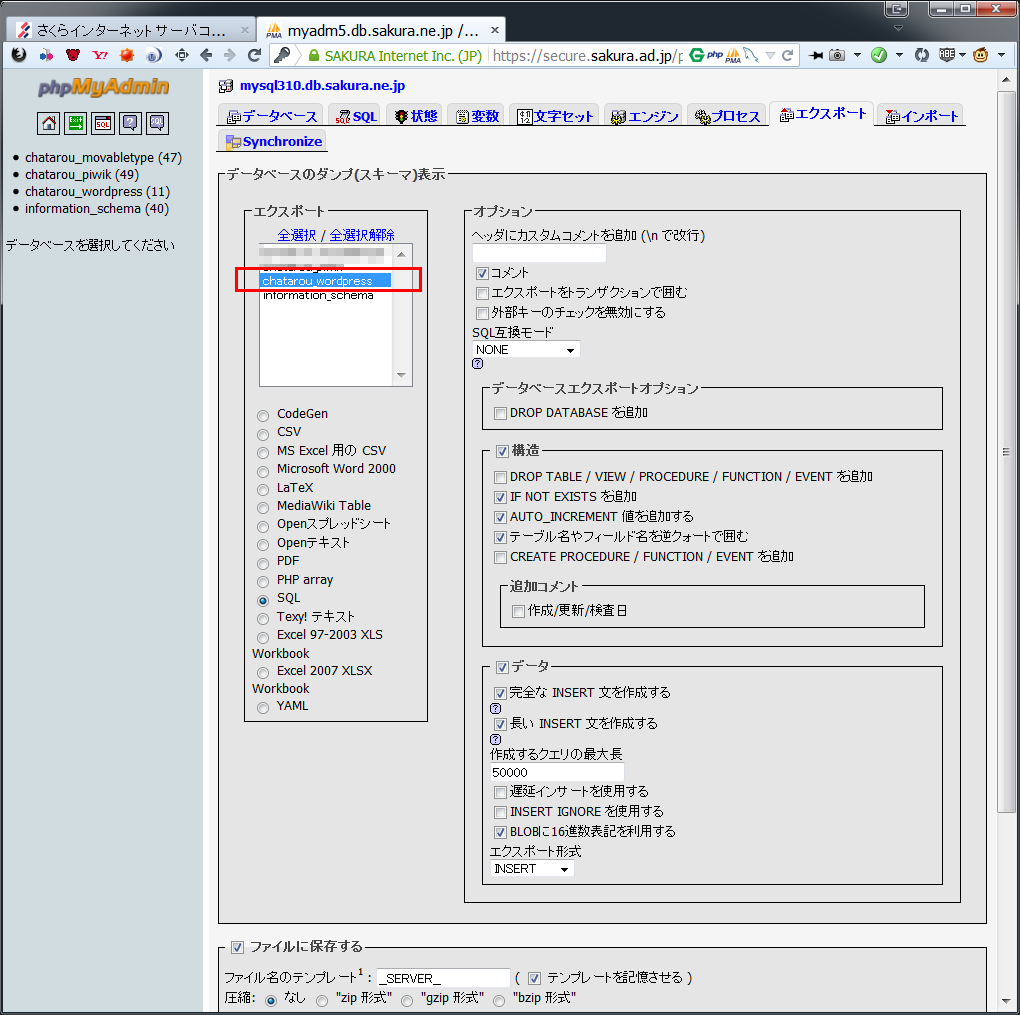1020x1015 pixels.
Task: Click 全選択 link
Action: tap(296, 235)
